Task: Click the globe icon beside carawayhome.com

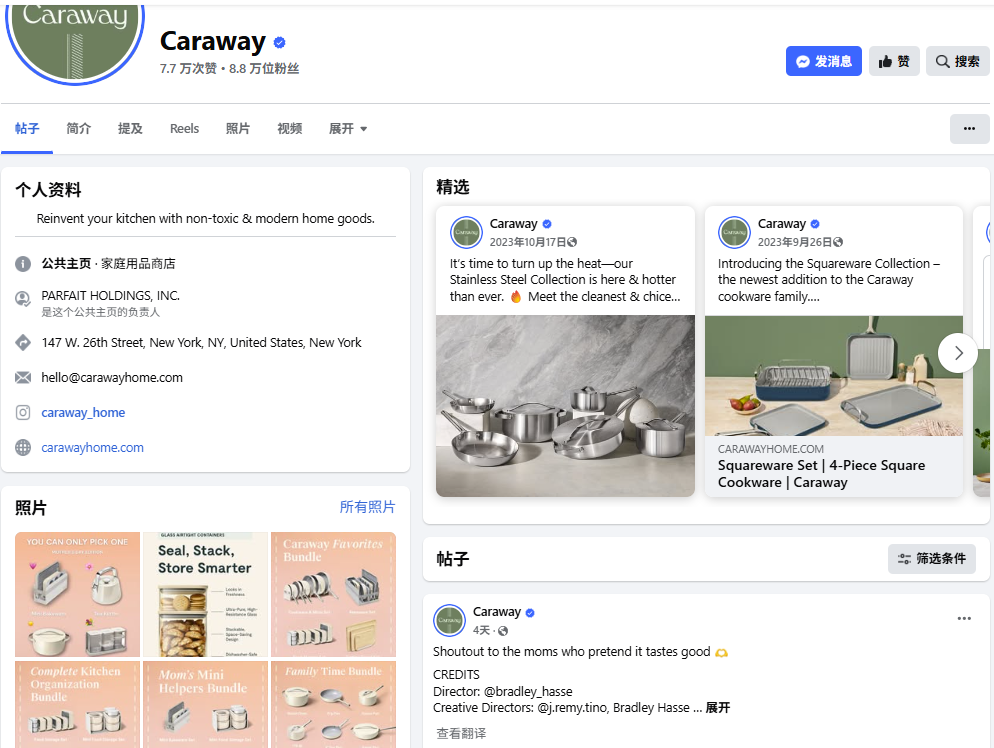Action: [23, 448]
